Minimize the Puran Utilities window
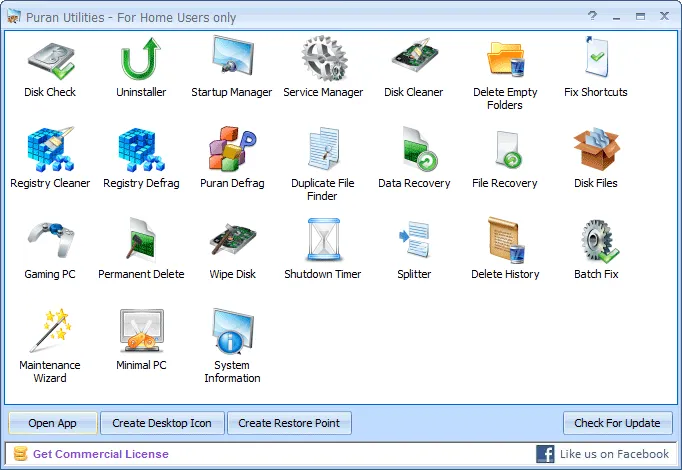Viewport: 682px width, 470px height. pos(616,17)
